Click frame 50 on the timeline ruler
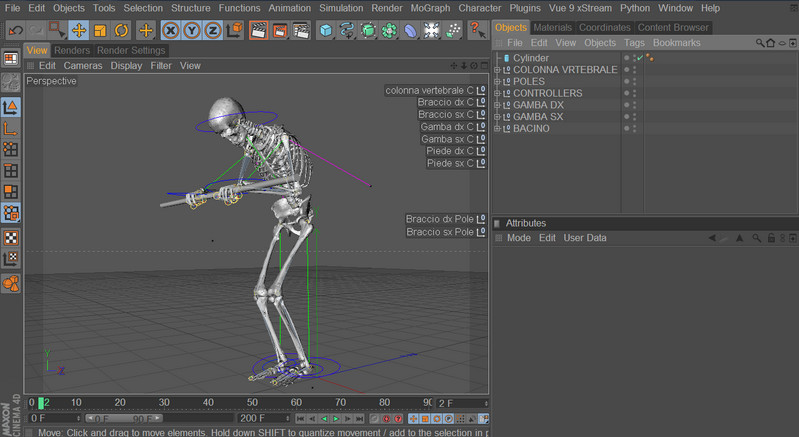799x437 pixels. pyautogui.click(x=254, y=402)
